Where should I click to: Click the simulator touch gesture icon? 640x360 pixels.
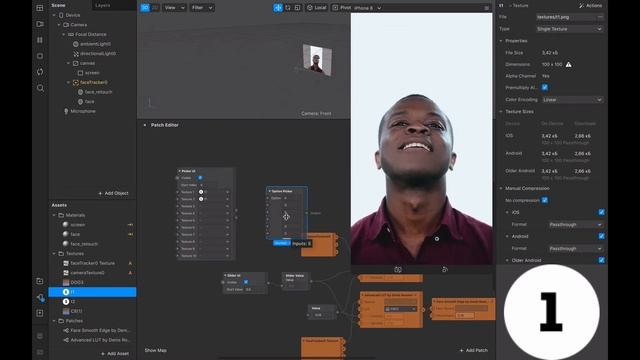(445, 269)
